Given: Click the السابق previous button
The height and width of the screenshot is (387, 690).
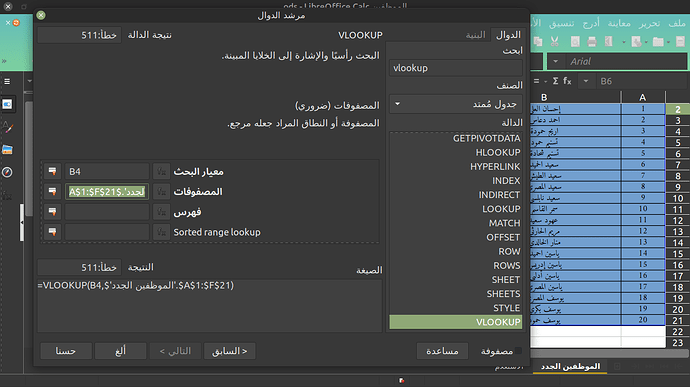Looking at the screenshot, I should pyautogui.click(x=230, y=351).
